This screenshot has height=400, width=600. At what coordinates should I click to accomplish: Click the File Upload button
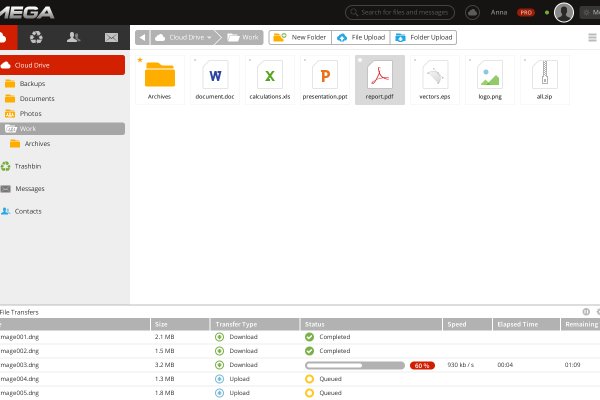[x=361, y=37]
